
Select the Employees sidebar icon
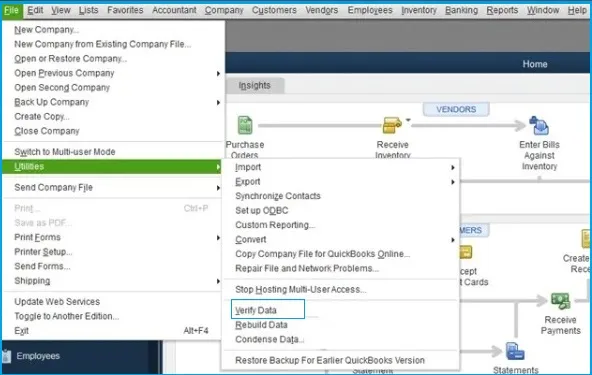point(6,356)
